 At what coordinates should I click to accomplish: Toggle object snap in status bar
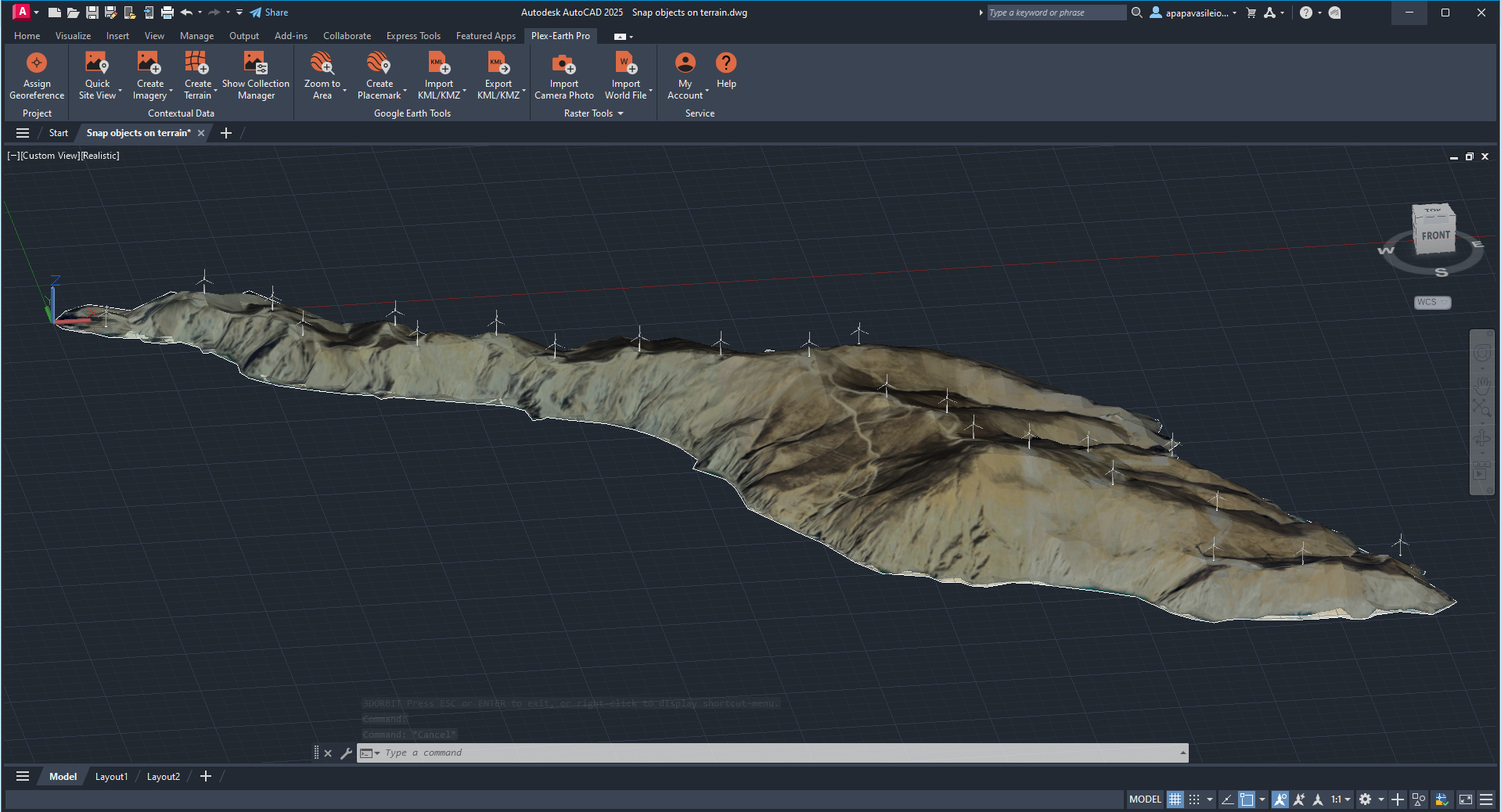1247,799
